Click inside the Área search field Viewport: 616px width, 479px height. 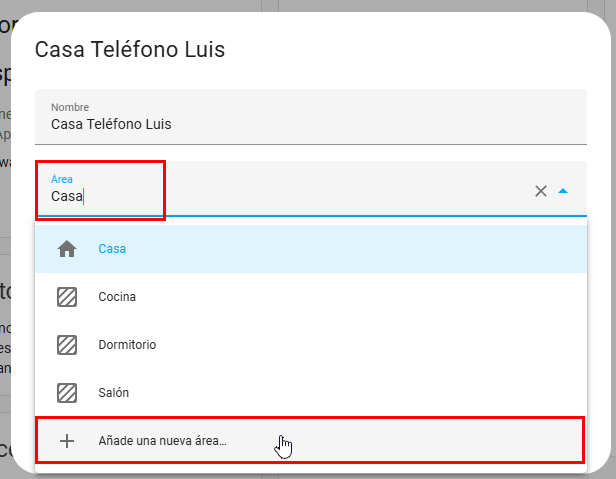(300, 196)
